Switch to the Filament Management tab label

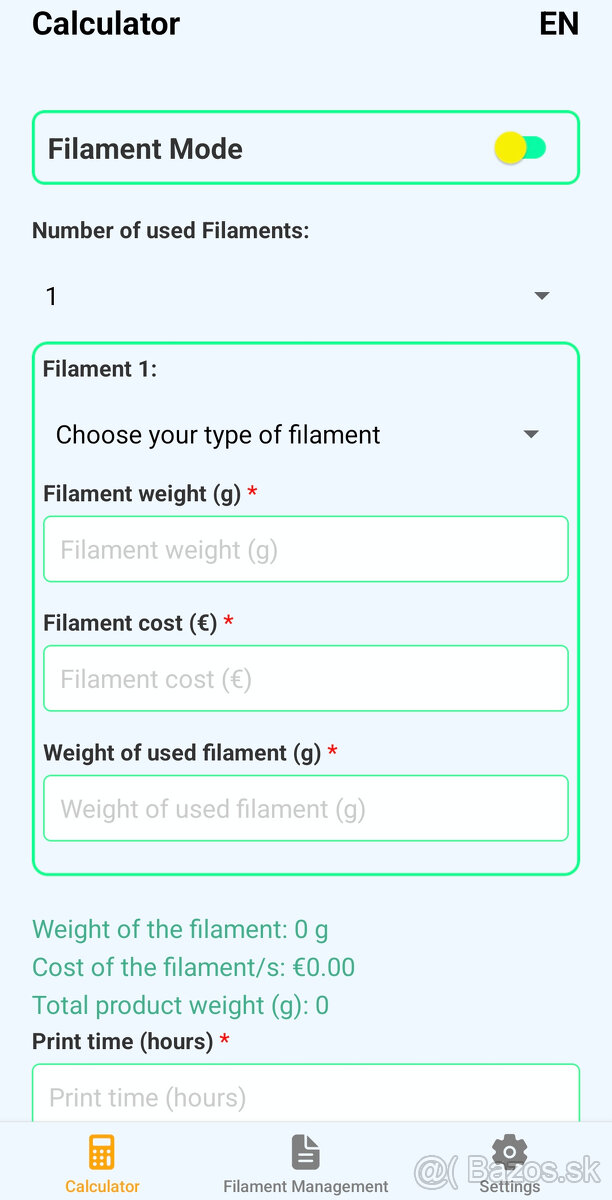click(306, 1187)
